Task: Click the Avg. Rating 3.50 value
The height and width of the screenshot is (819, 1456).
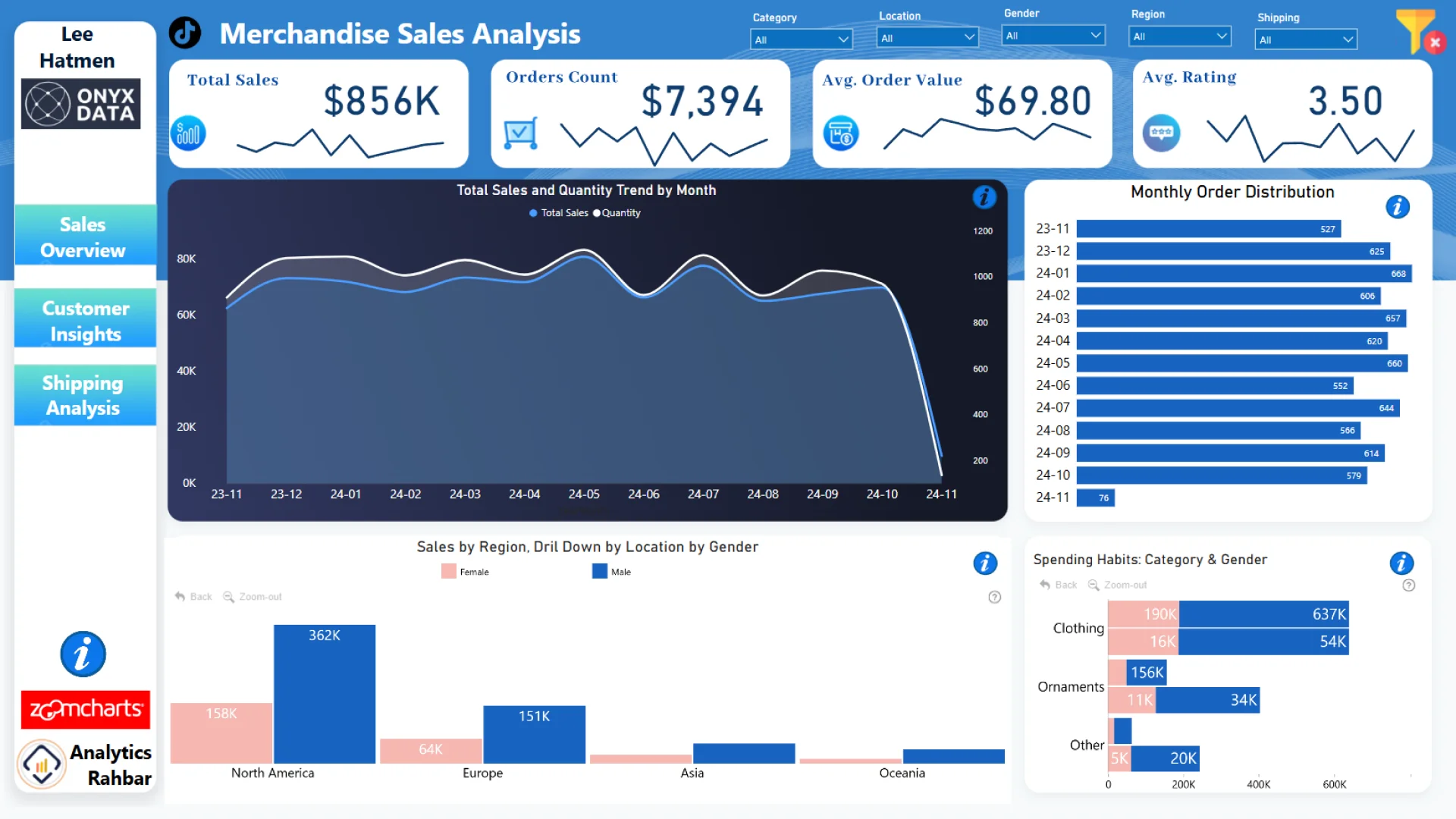Action: 1345,101
